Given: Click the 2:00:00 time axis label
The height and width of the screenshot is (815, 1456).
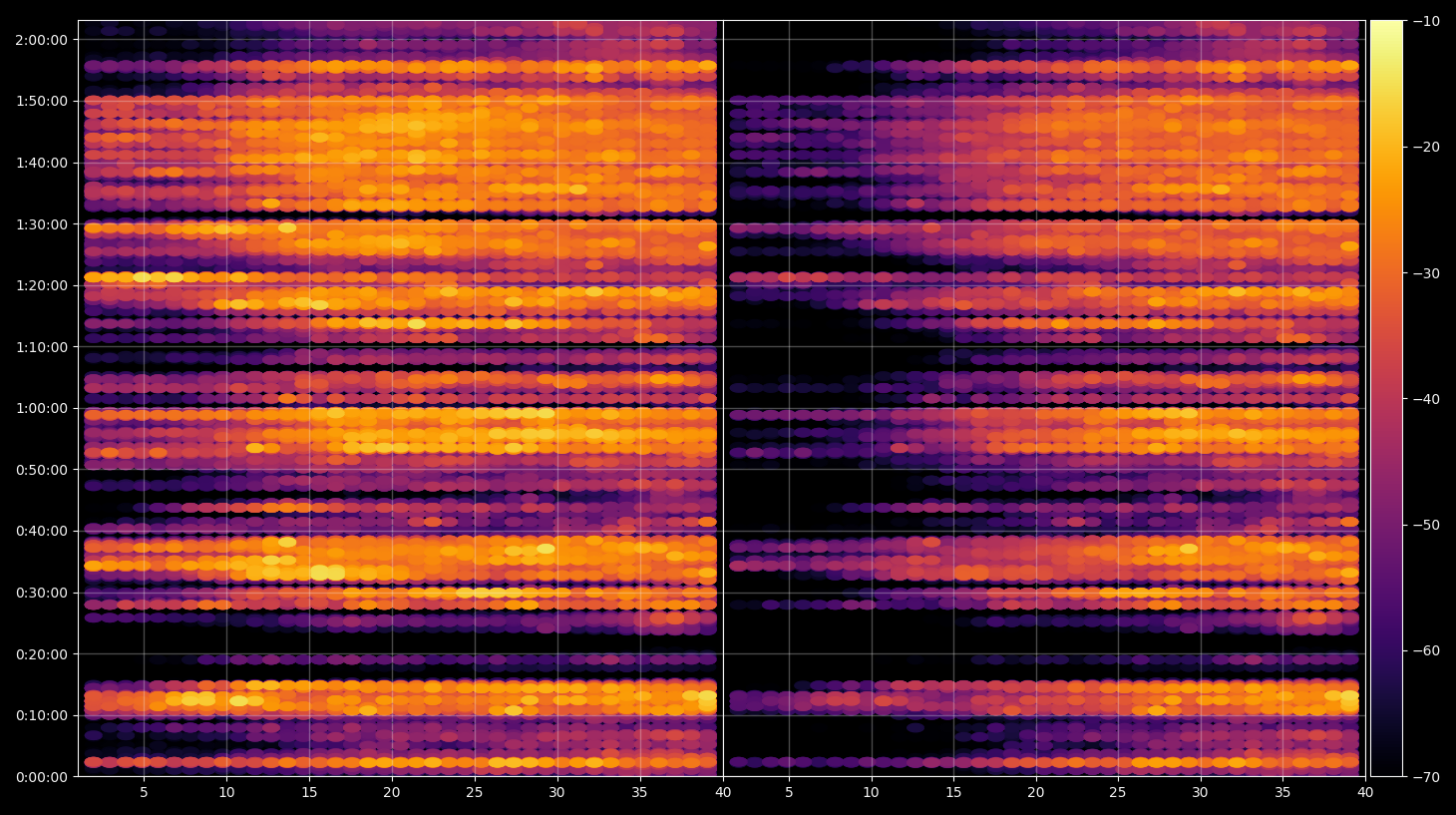Looking at the screenshot, I should click(x=42, y=40).
